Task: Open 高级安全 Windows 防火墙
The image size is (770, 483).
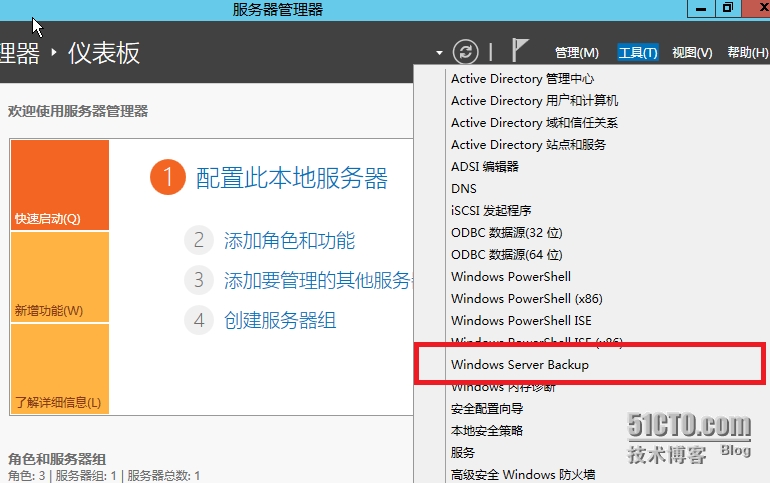Action: pyautogui.click(x=523, y=475)
